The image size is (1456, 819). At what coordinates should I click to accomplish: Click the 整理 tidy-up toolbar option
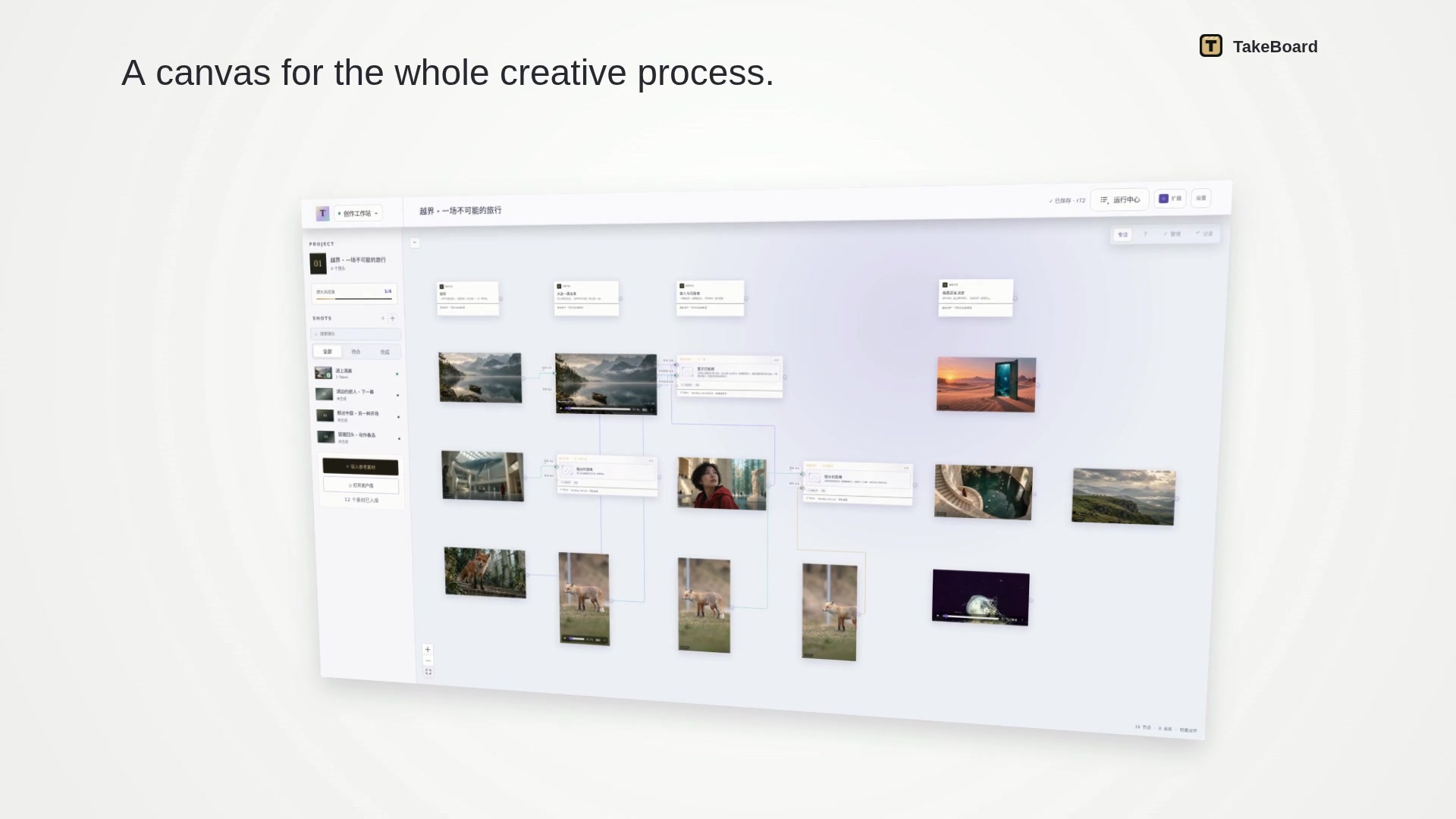click(1172, 234)
